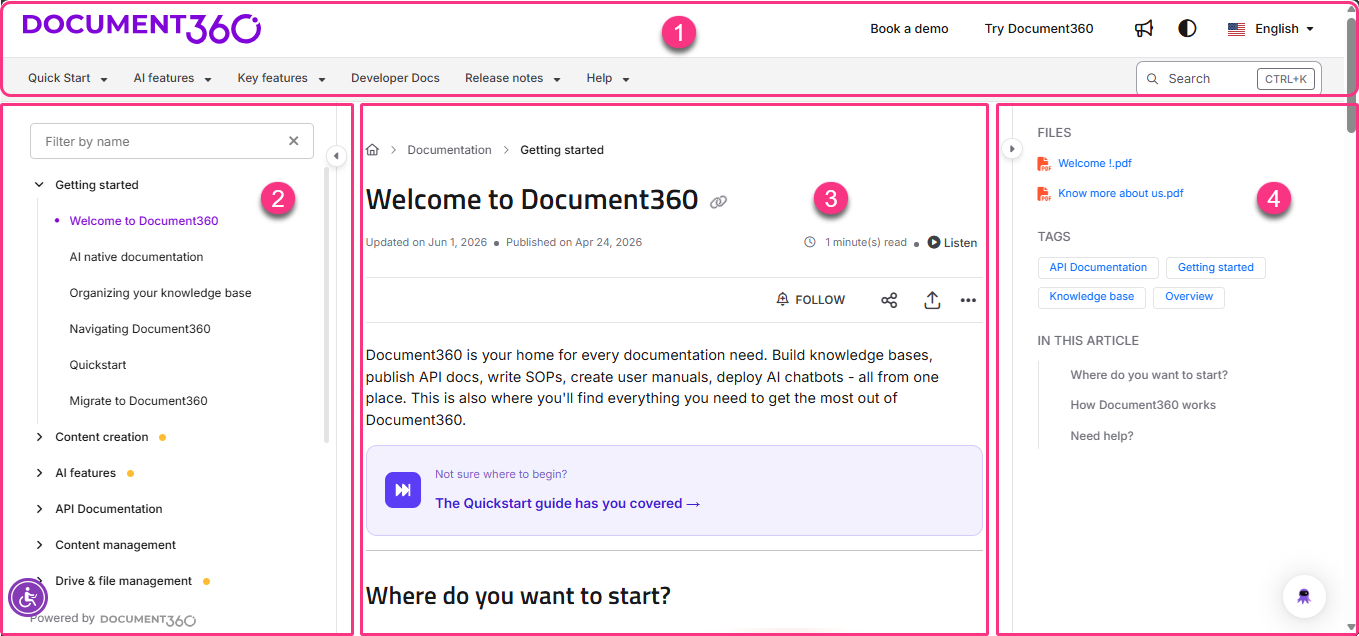Toggle the dark/light contrast theme icon
The height and width of the screenshot is (636, 1359).
pyautogui.click(x=1187, y=29)
